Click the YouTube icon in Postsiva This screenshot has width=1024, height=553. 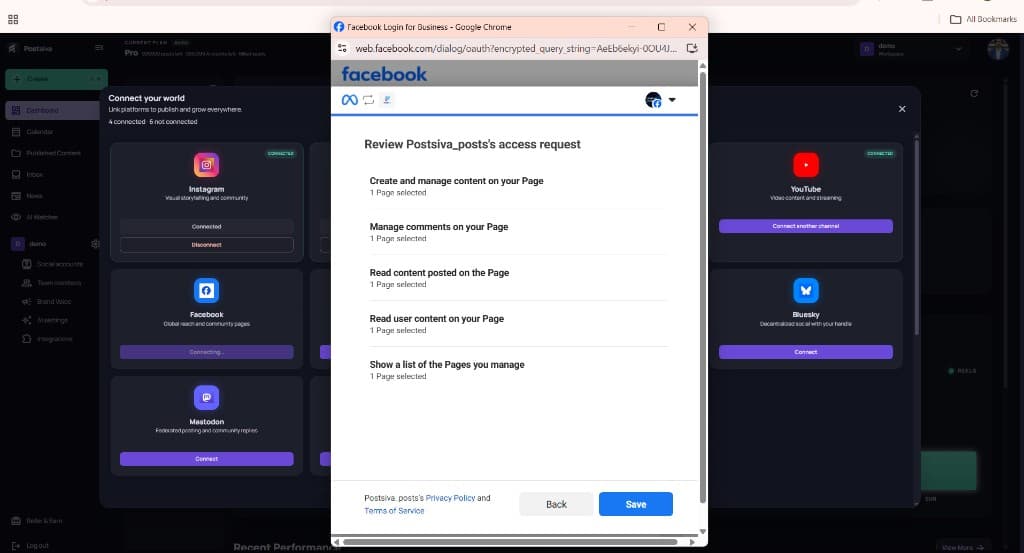point(806,165)
